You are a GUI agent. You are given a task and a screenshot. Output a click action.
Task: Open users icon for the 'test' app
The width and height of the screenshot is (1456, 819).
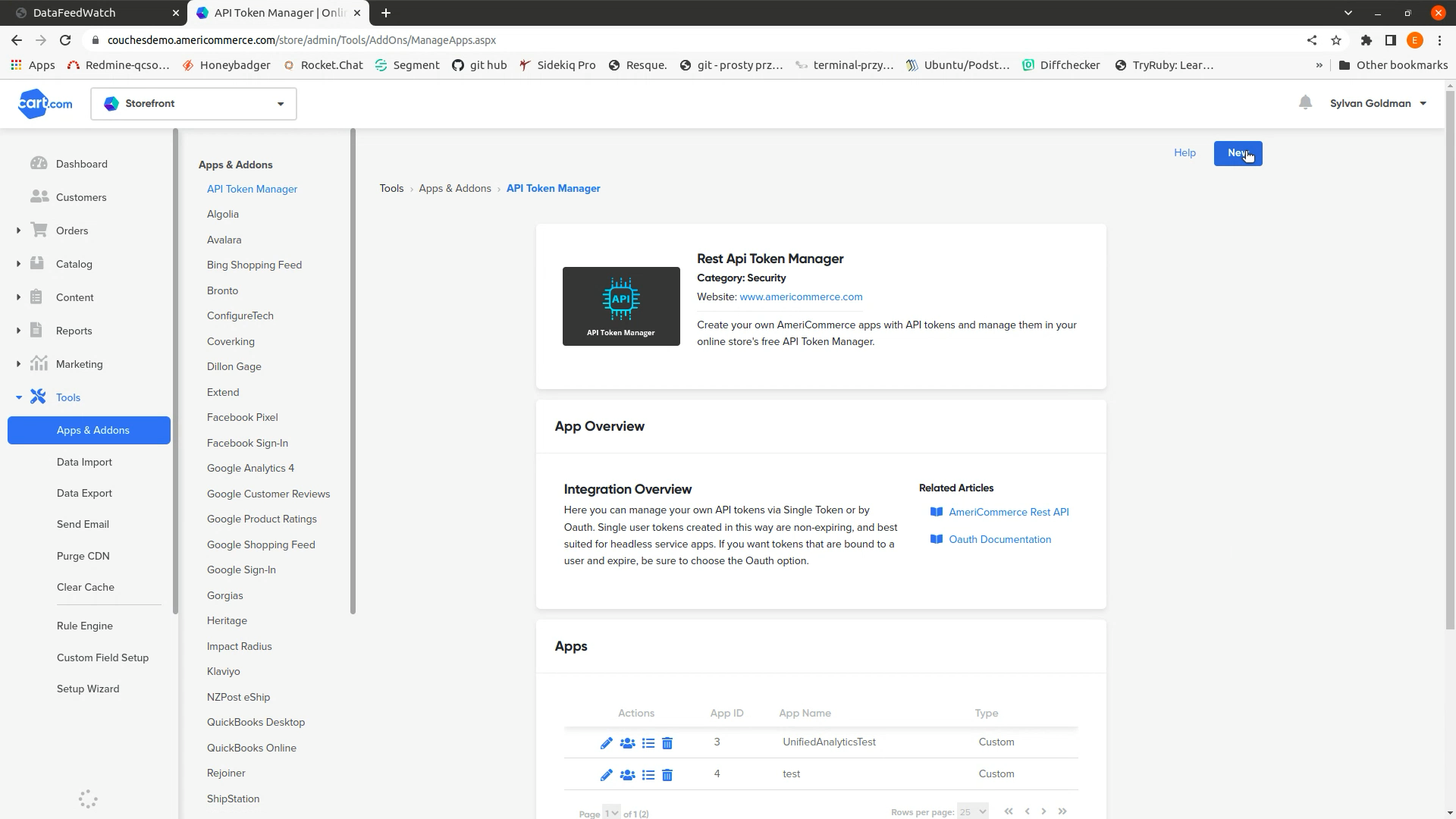(627, 775)
